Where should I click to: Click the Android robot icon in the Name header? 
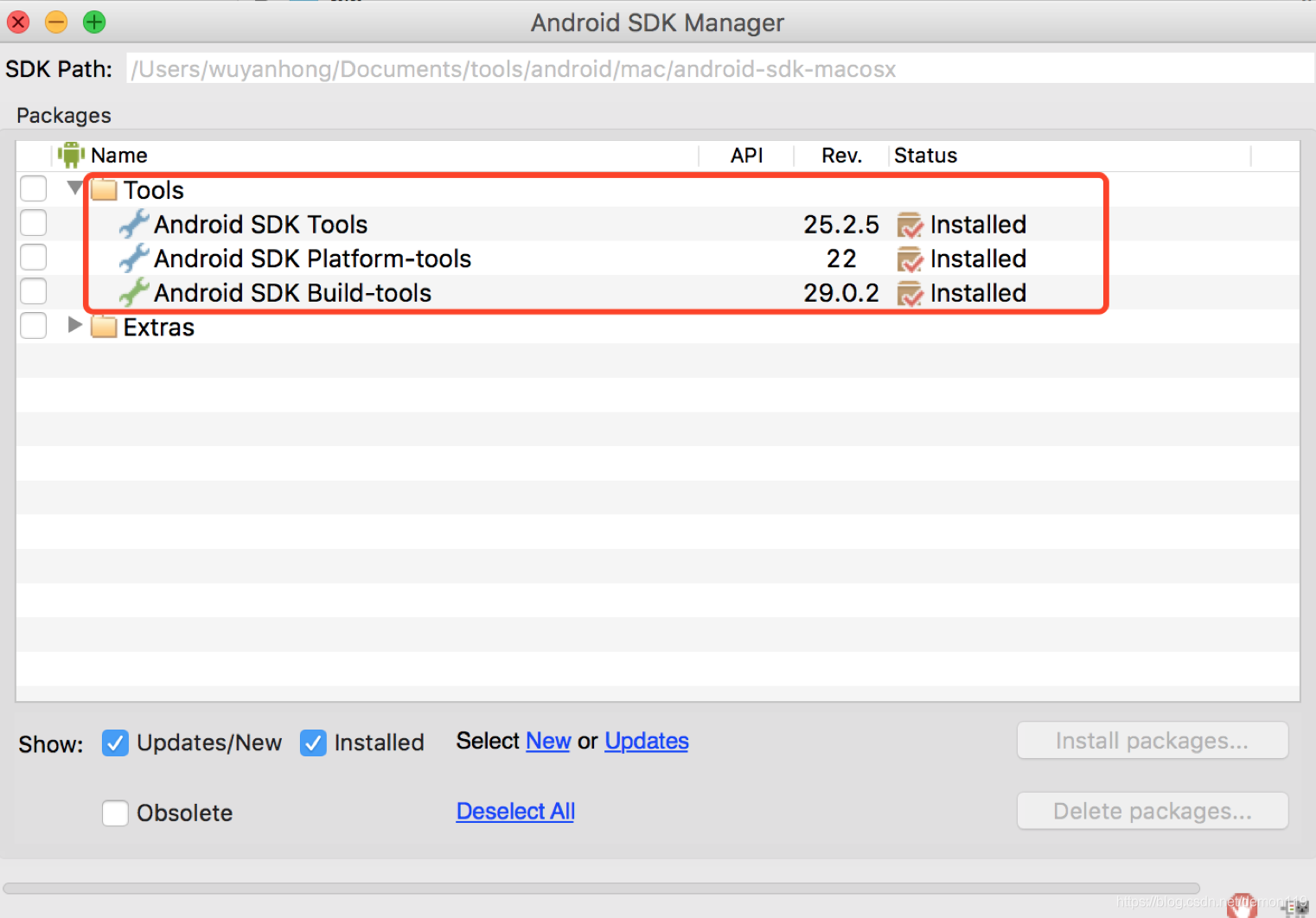tap(71, 156)
